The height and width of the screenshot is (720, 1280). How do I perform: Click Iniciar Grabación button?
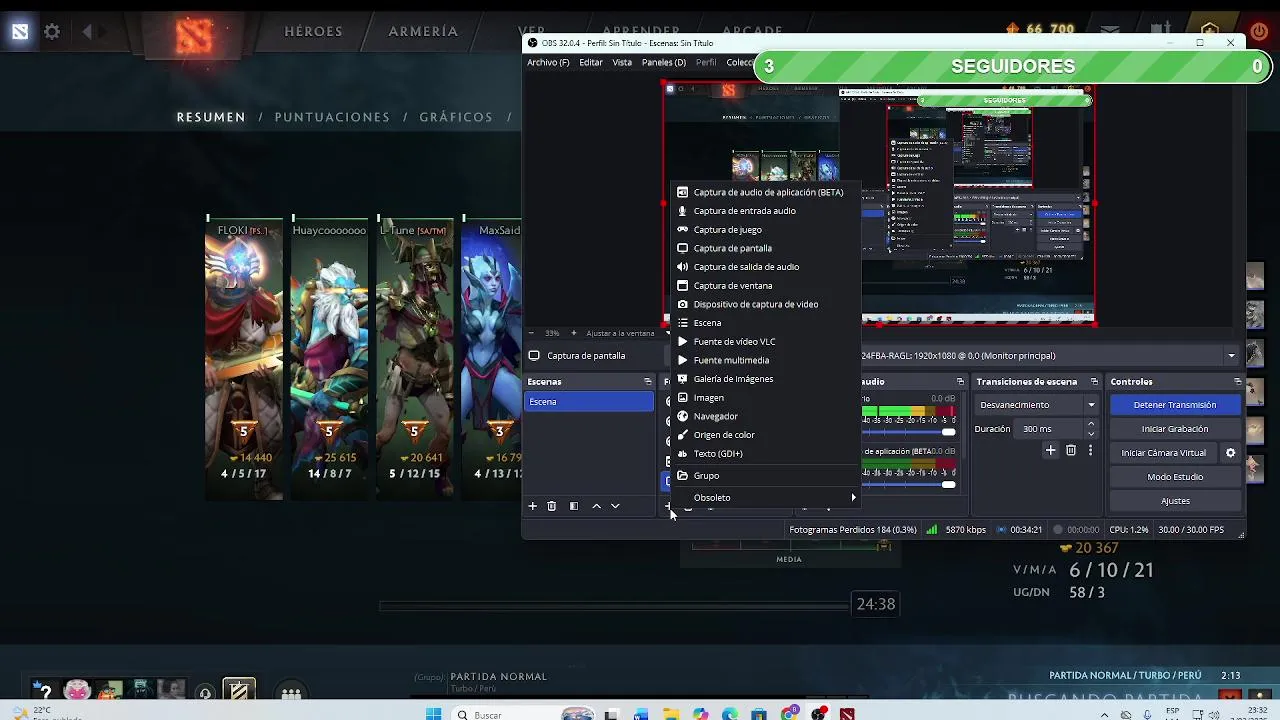(x=1175, y=429)
